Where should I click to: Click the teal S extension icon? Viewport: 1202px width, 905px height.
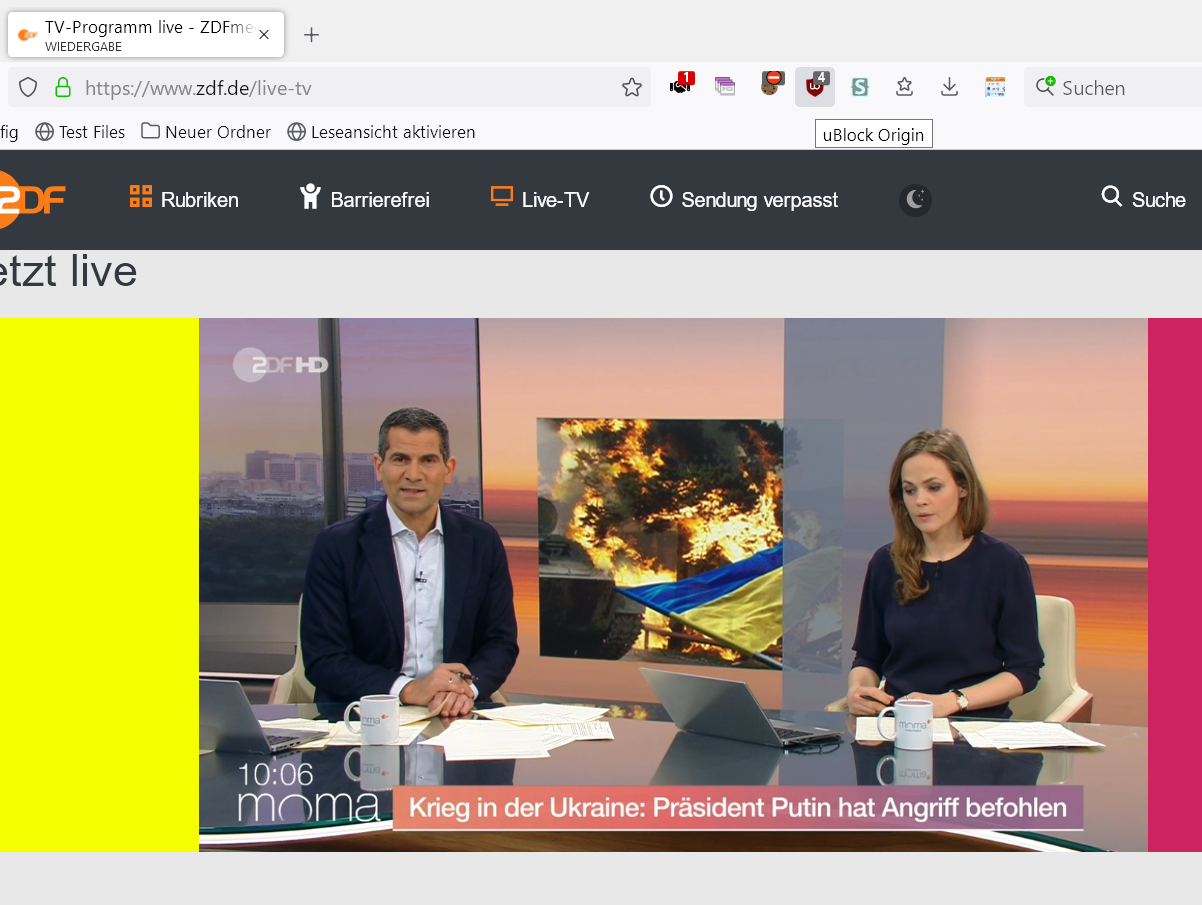coord(859,88)
